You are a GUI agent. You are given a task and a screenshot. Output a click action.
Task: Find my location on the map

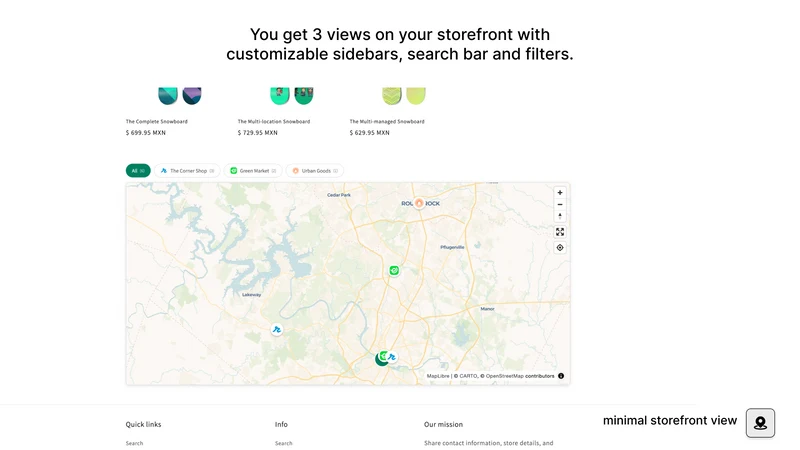[560, 248]
